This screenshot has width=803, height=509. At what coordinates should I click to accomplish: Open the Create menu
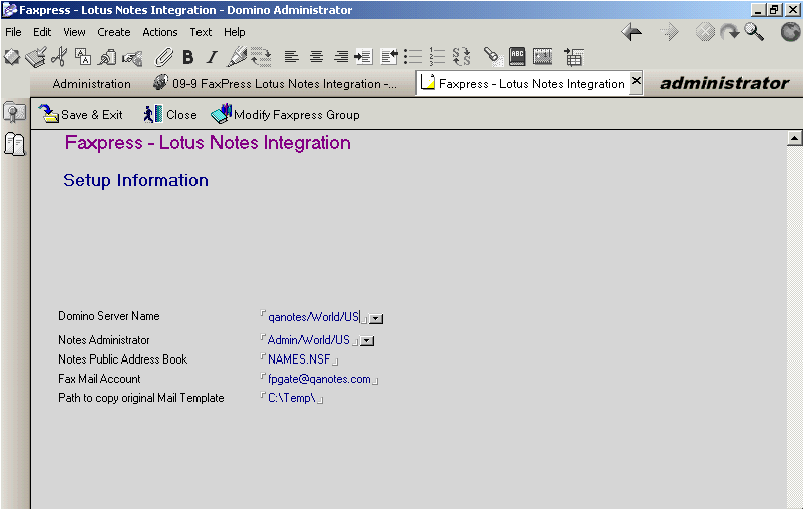[113, 32]
